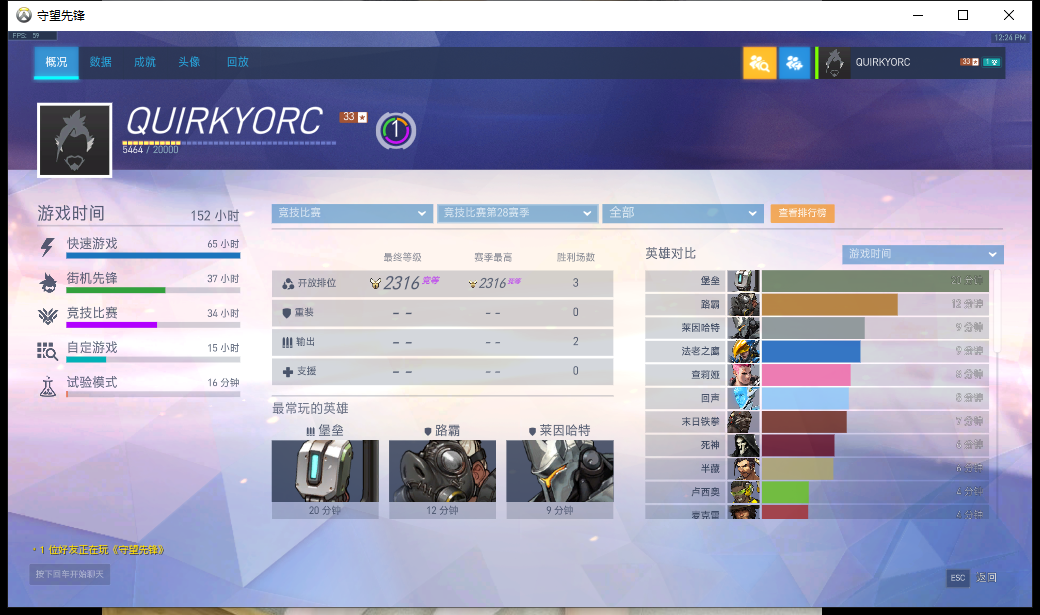Click the 查莉娅 hero portrait icon

point(744,375)
